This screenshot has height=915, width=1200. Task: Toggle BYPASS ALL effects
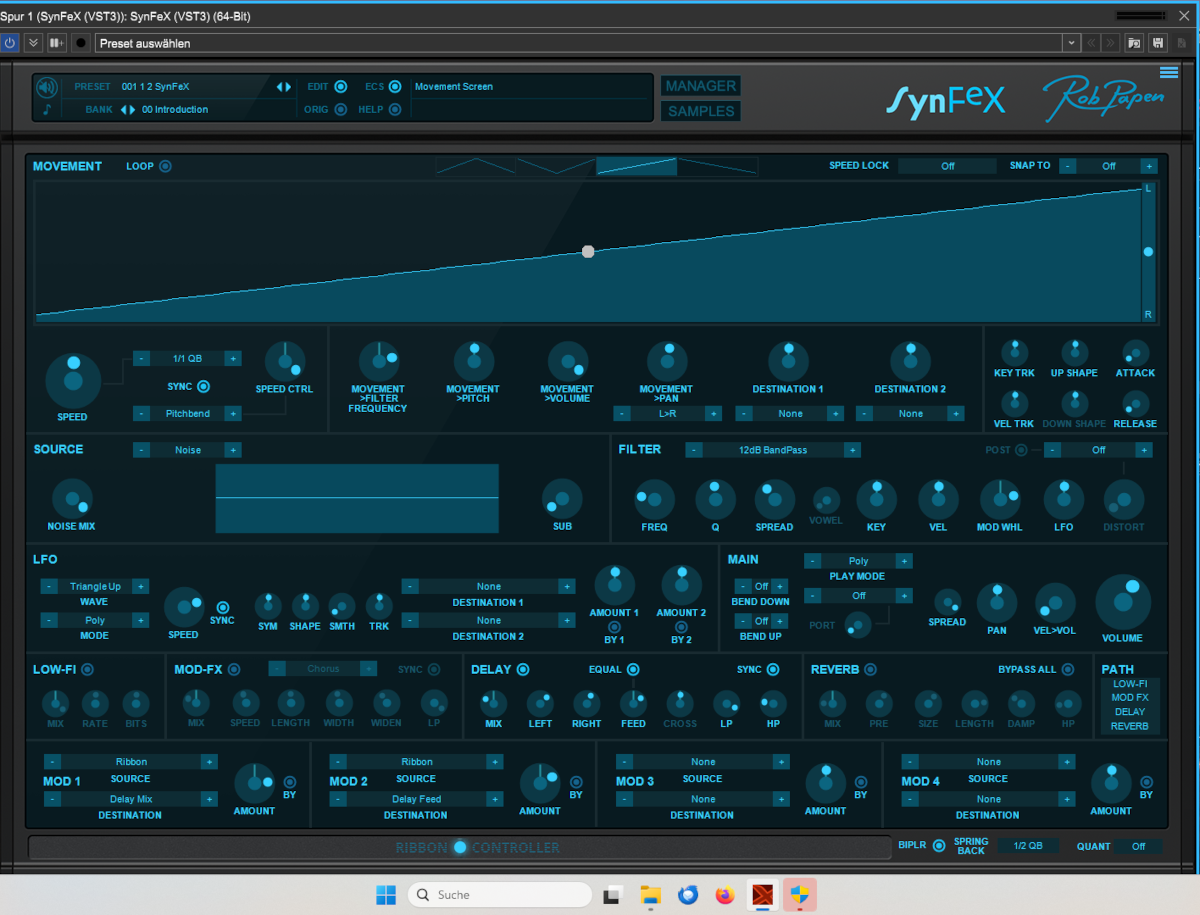point(1069,670)
